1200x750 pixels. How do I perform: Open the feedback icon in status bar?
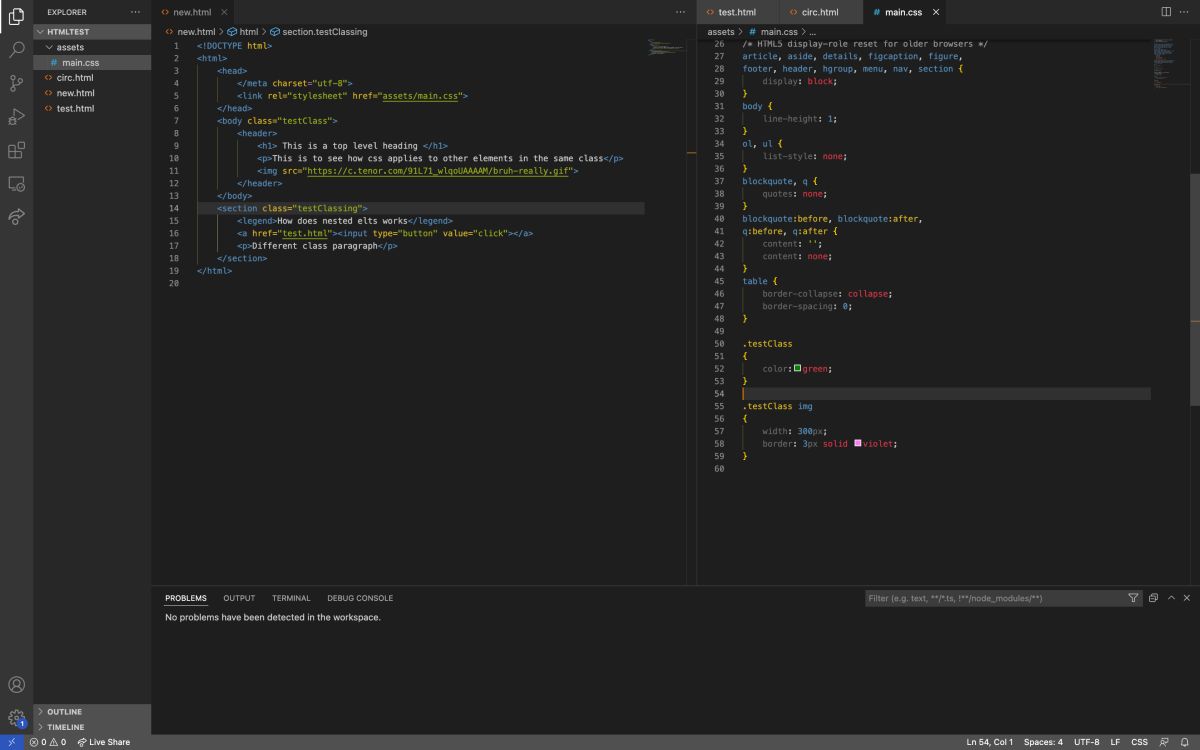tap(1164, 742)
